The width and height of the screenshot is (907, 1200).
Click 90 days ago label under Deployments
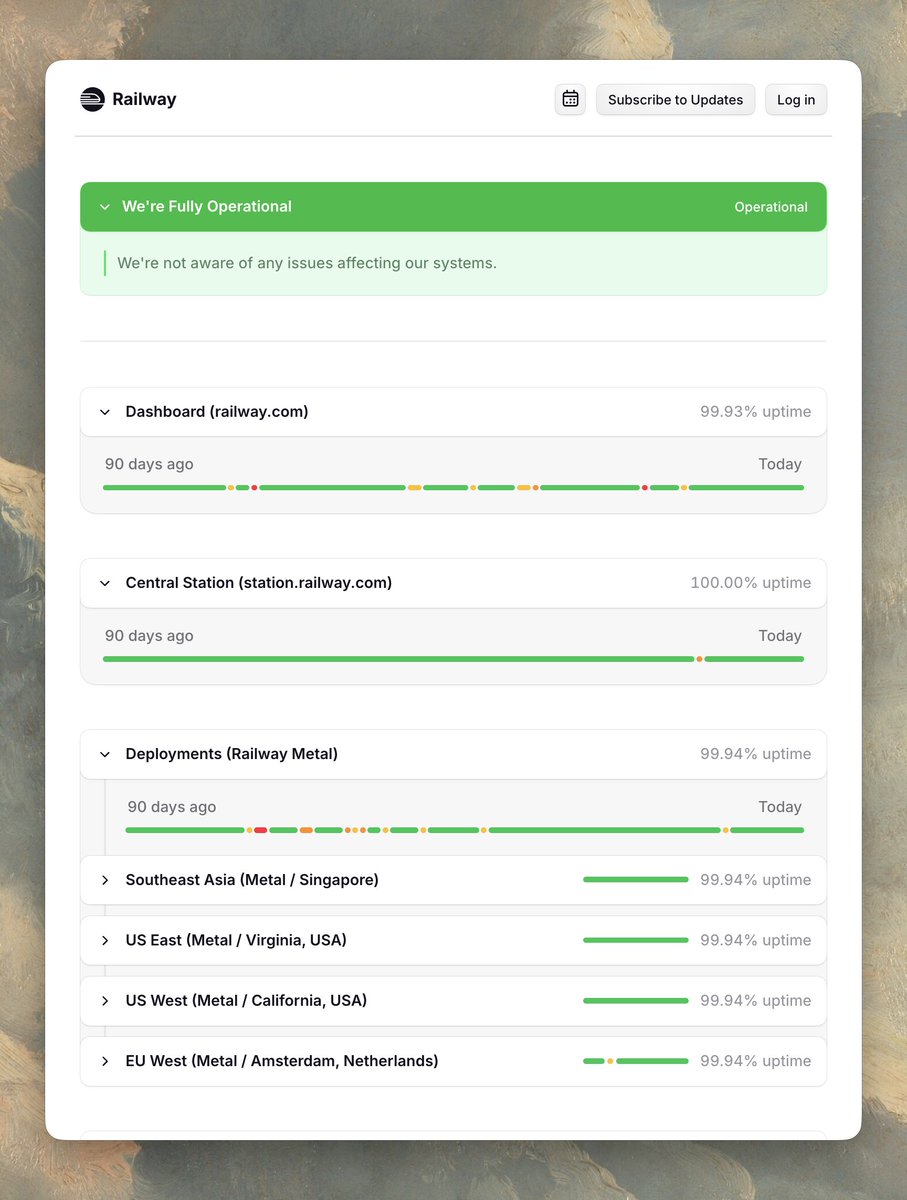click(172, 807)
